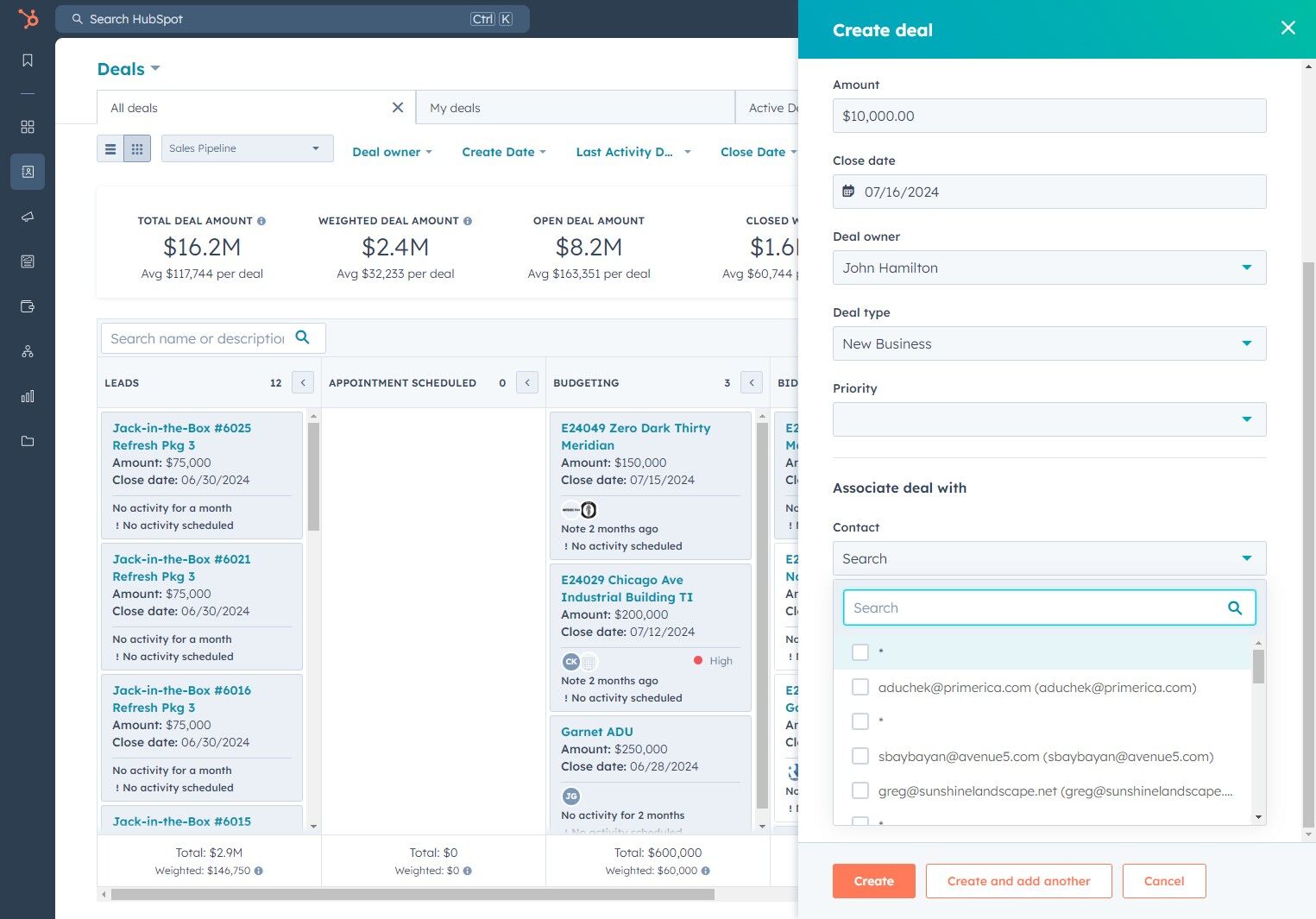This screenshot has height=919, width=1316.
Task: Open the Reporting bar chart icon in the sidebar
Action: pyautogui.click(x=28, y=396)
